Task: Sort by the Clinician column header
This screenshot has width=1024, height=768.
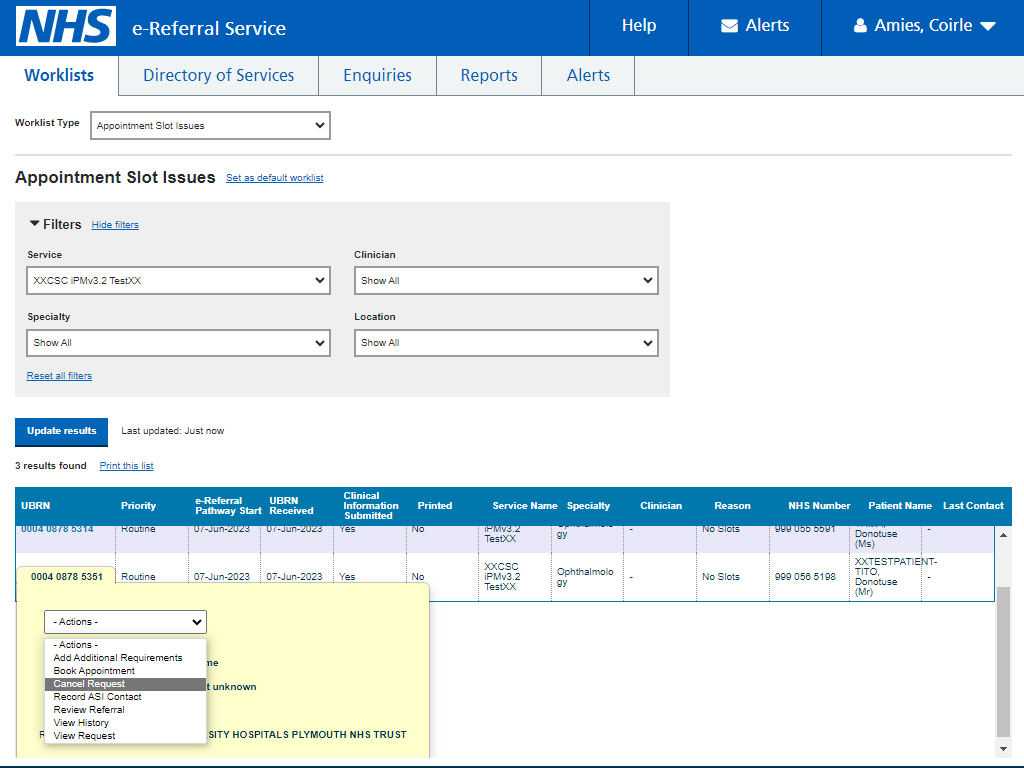Action: pos(661,505)
